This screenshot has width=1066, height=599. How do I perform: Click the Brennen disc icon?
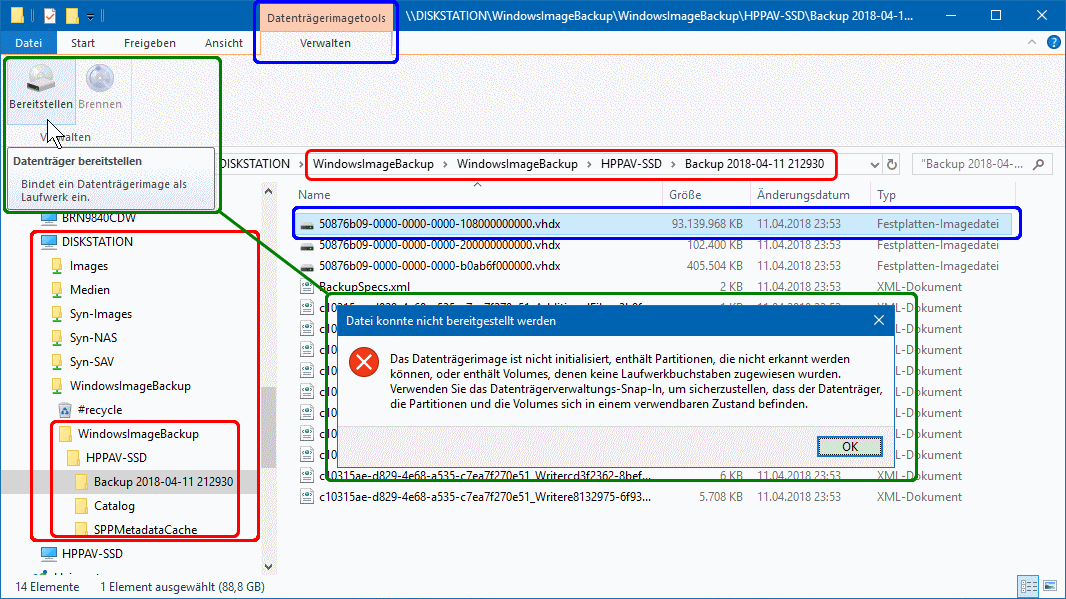tap(100, 80)
